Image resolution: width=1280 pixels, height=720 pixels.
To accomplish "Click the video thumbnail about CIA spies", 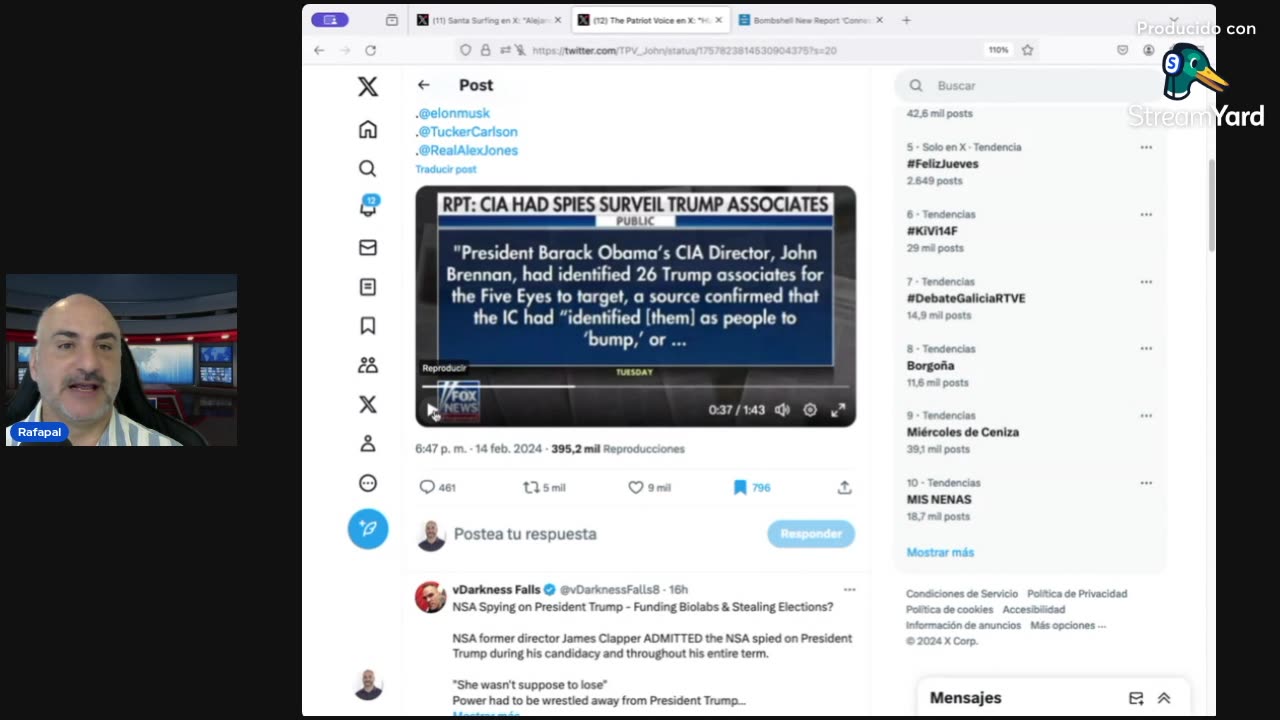I will [635, 306].
